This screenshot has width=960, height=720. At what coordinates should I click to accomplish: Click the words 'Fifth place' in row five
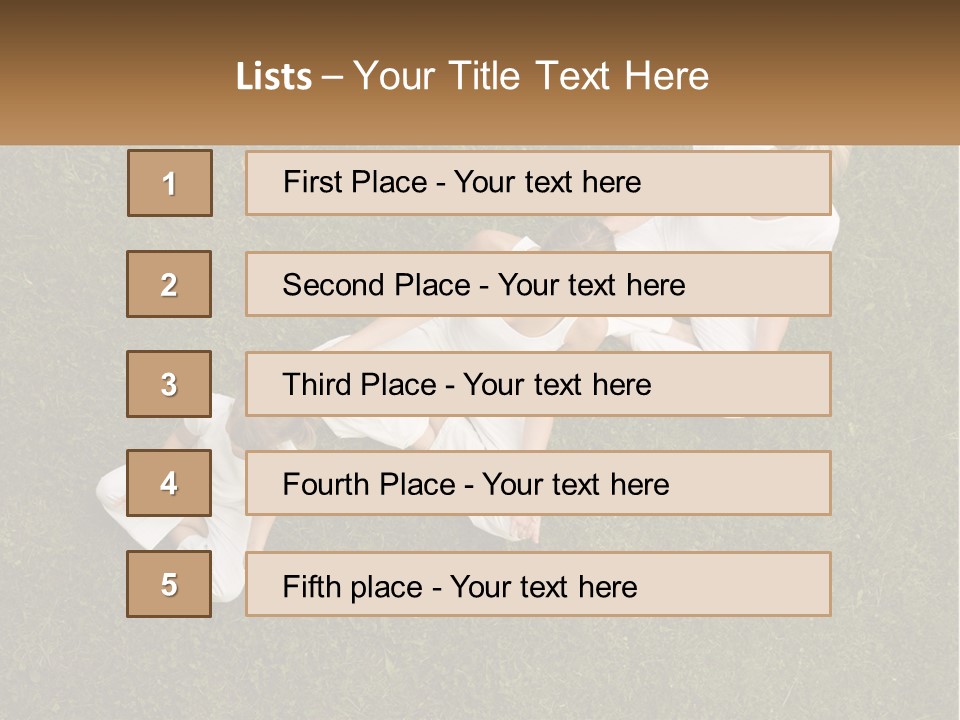pyautogui.click(x=353, y=587)
